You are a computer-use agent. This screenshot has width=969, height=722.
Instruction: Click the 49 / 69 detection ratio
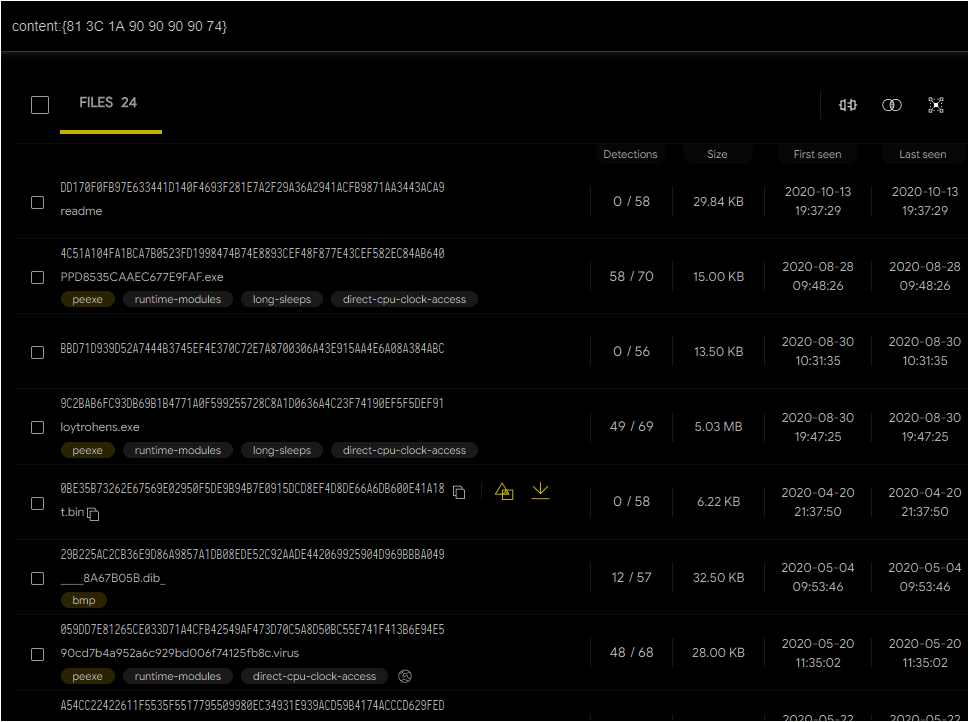click(x=631, y=427)
